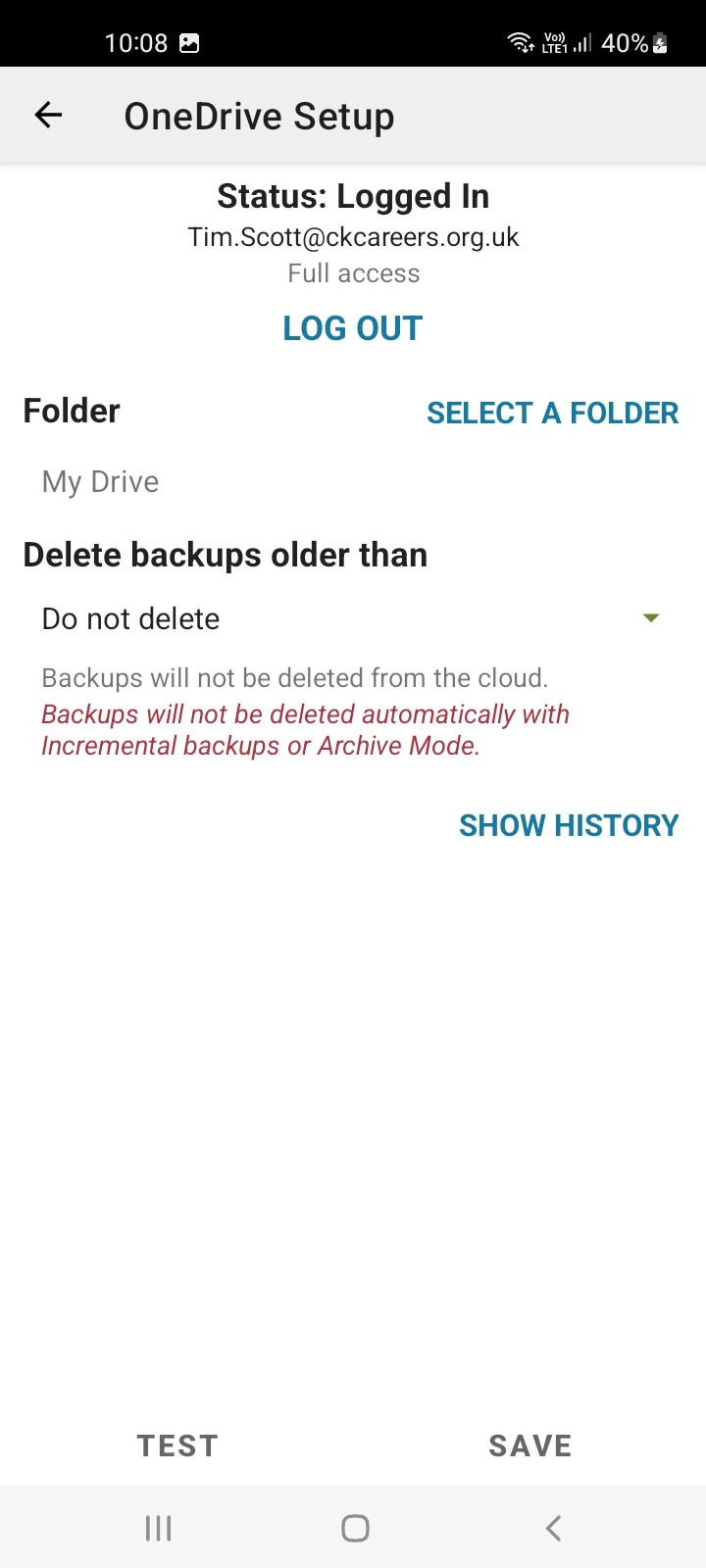The image size is (706, 1568).
Task: Tap the red incremental backups warning text
Action: coord(305,730)
